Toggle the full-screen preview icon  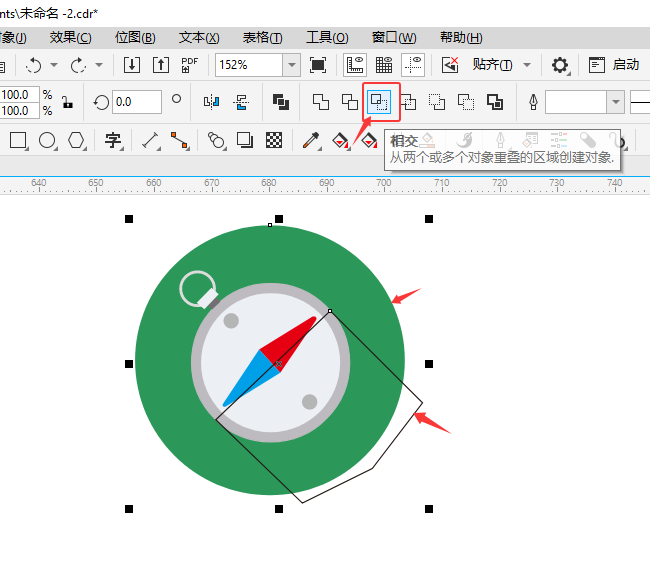318,65
